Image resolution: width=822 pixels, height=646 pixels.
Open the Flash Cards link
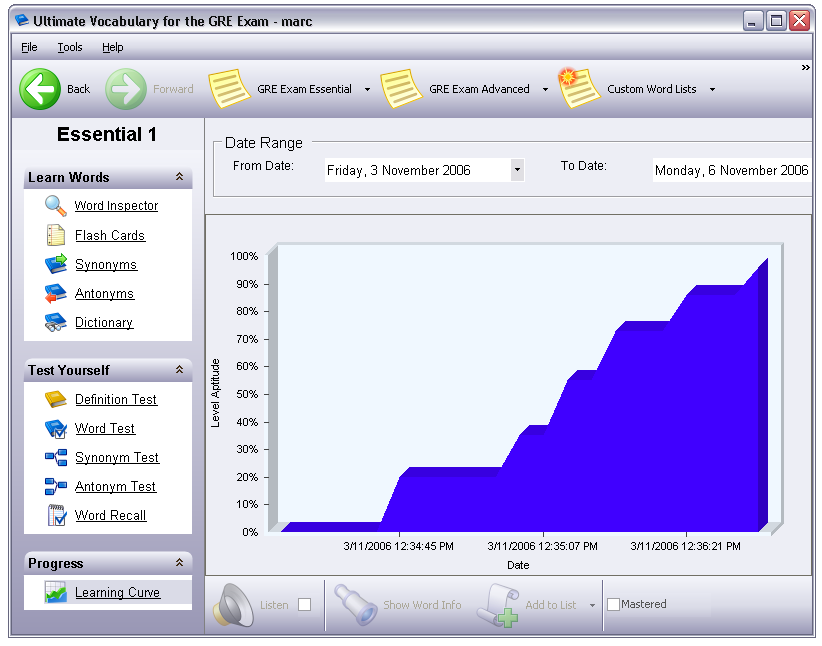(x=110, y=235)
